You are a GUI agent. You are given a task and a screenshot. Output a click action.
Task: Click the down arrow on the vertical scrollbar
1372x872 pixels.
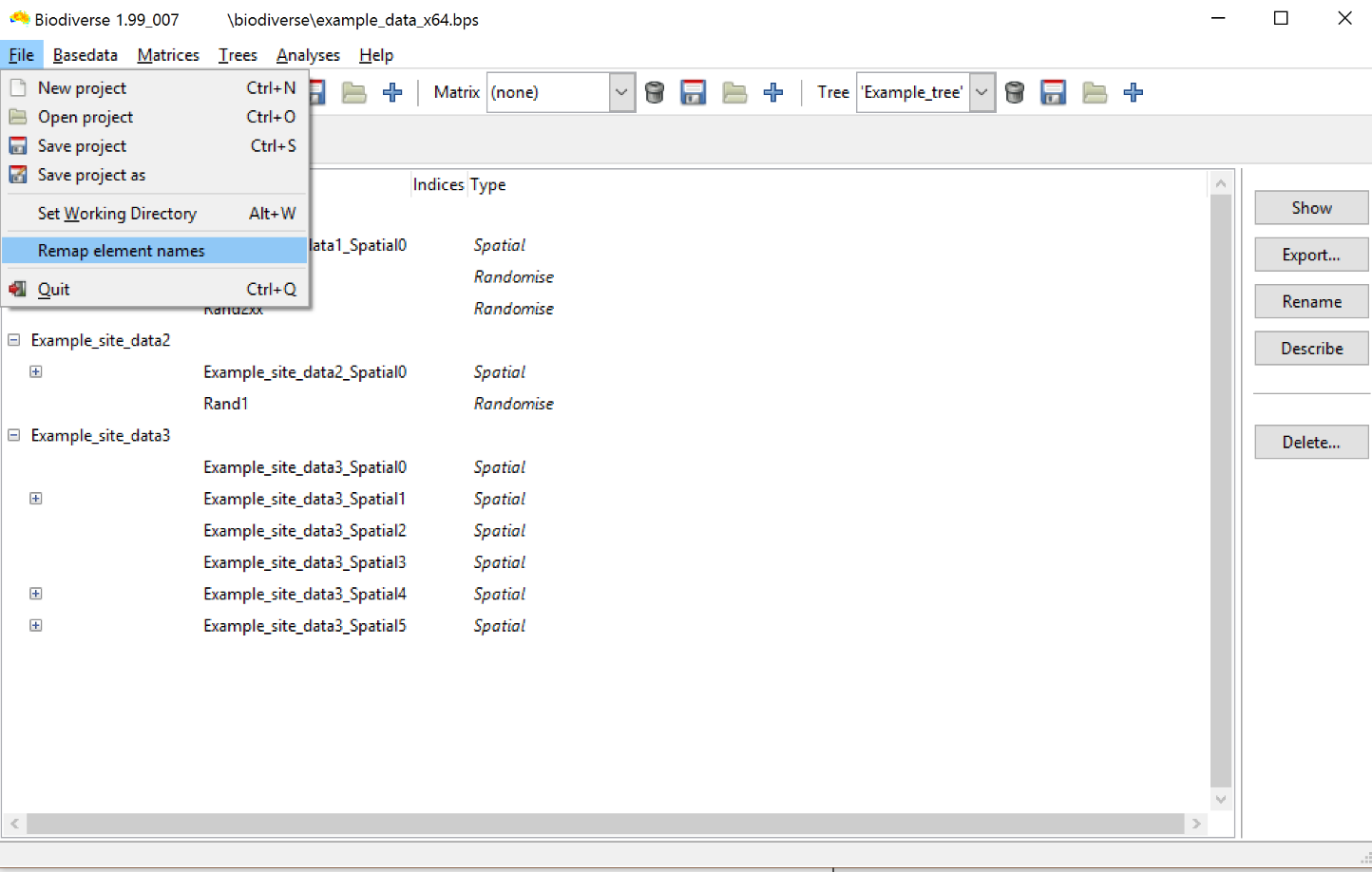(x=1221, y=799)
